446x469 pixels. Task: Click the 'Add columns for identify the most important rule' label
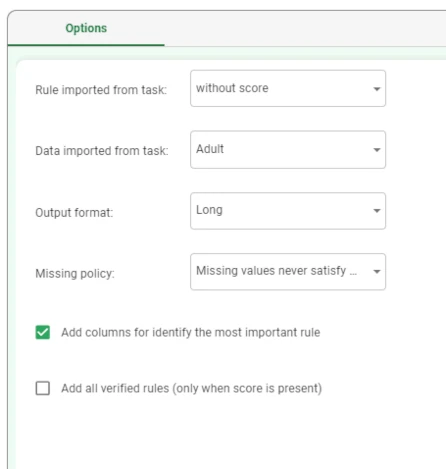click(x=191, y=332)
